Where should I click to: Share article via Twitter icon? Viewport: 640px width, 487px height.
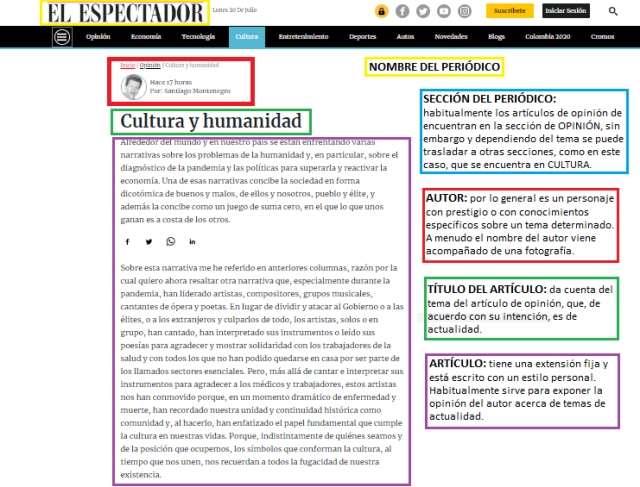(149, 242)
